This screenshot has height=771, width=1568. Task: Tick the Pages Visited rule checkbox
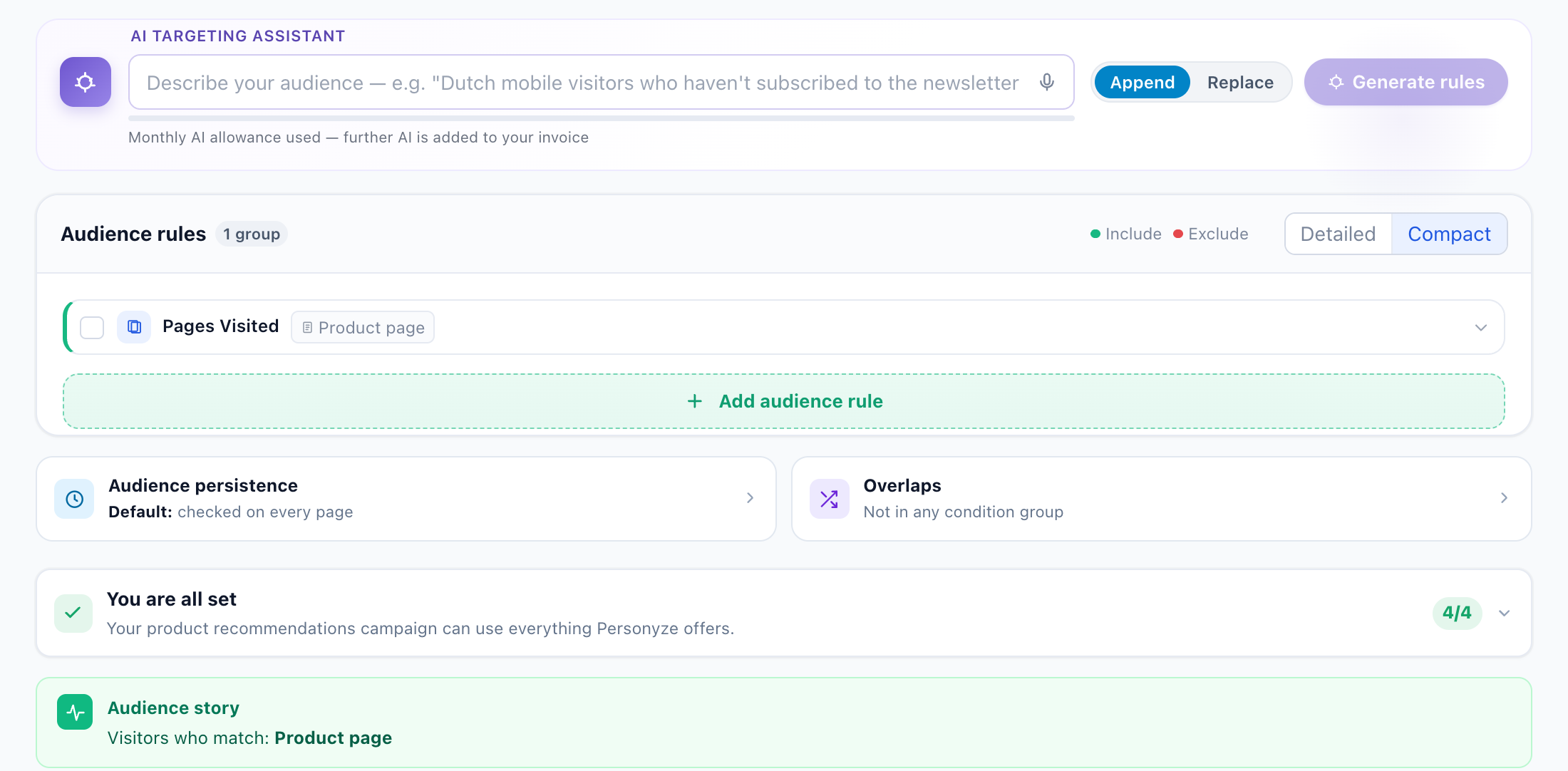pyautogui.click(x=92, y=328)
